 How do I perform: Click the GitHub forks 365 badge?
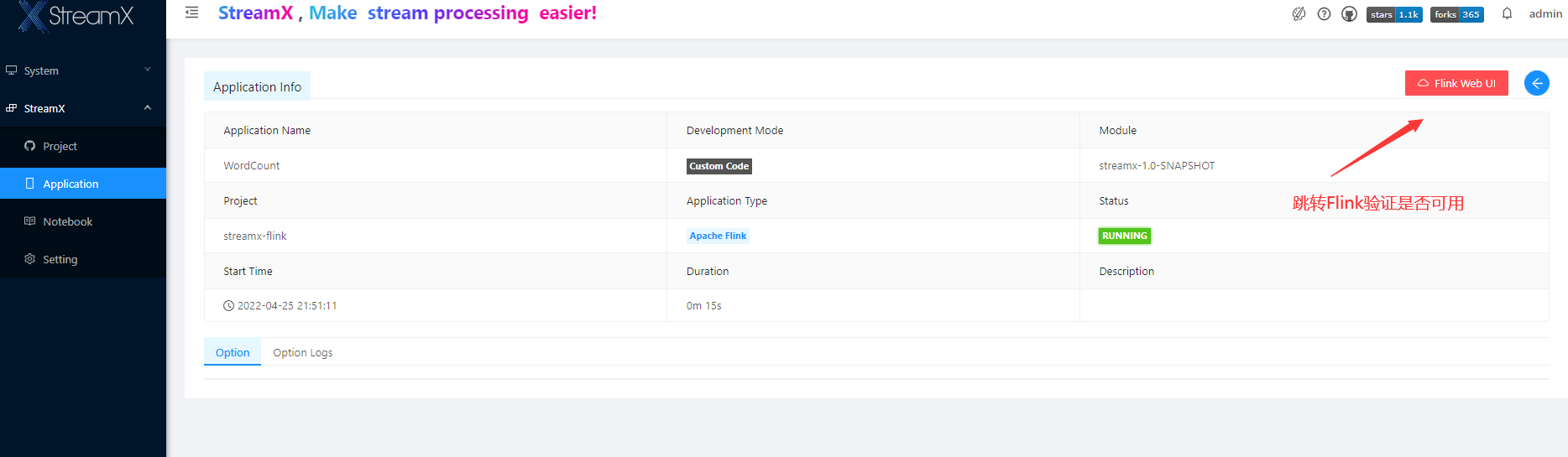[x=1457, y=14]
